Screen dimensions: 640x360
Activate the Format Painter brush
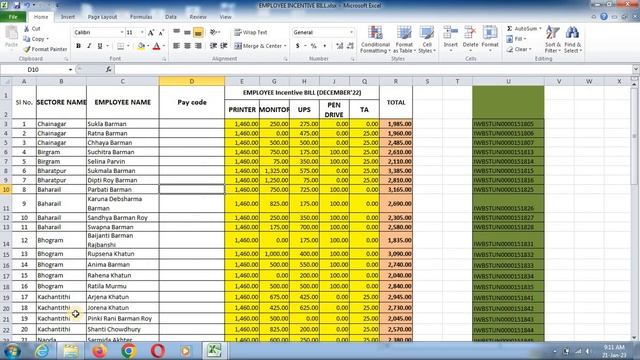tap(27, 49)
